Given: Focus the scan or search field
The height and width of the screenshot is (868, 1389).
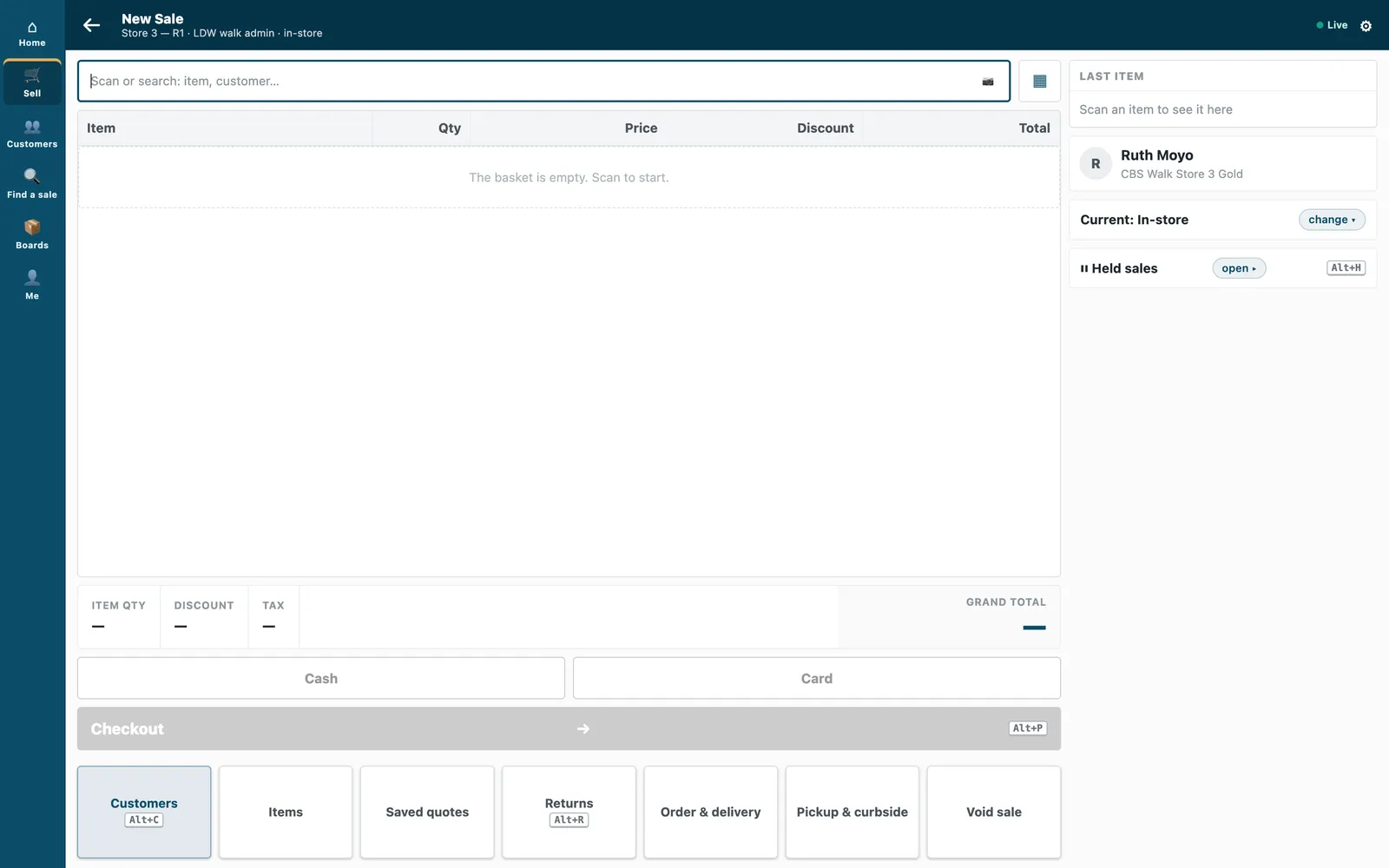Looking at the screenshot, I should (x=543, y=82).
